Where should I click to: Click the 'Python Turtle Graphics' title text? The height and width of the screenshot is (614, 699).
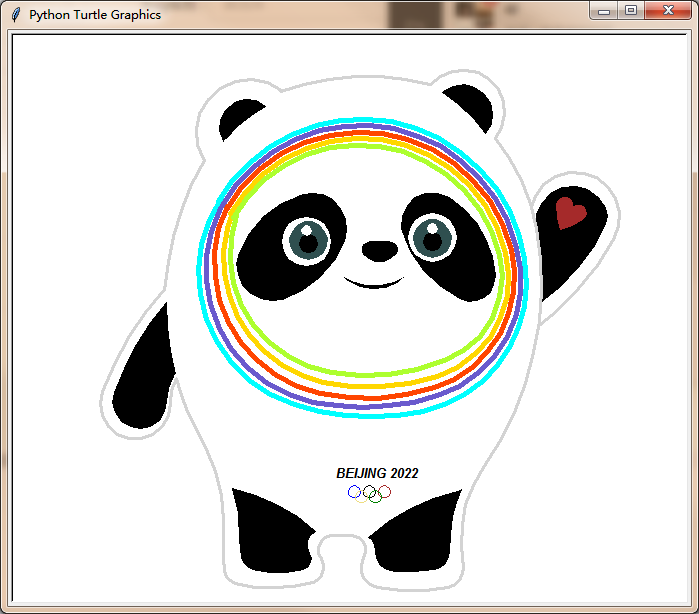[95, 15]
